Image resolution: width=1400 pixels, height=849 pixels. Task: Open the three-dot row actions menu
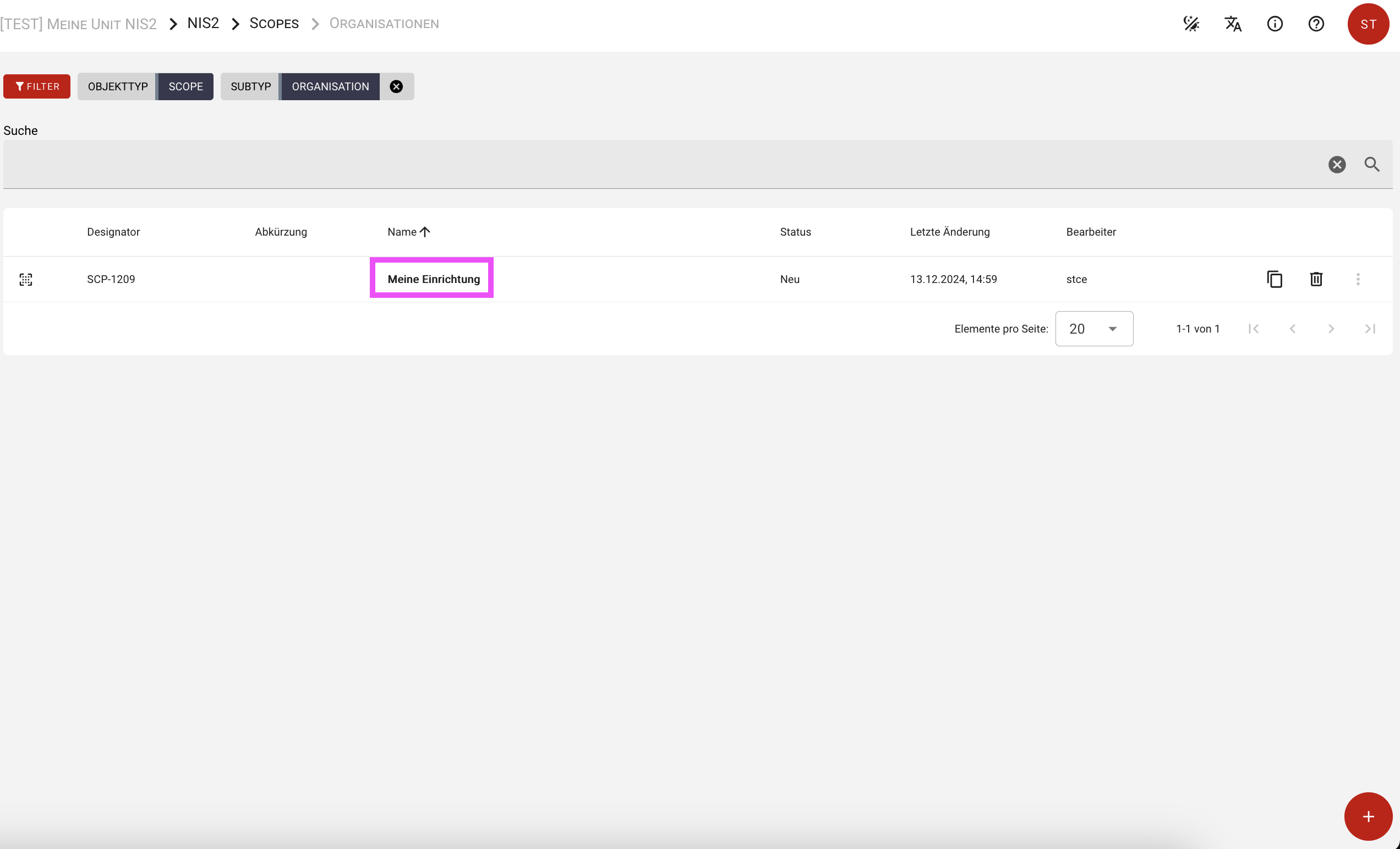pos(1358,279)
